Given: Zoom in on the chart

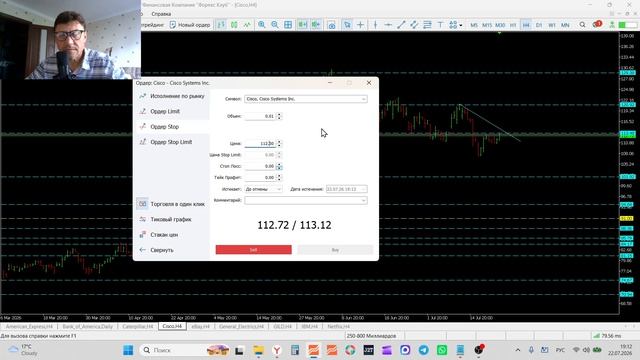Looking at the screenshot, I should 262,25.
